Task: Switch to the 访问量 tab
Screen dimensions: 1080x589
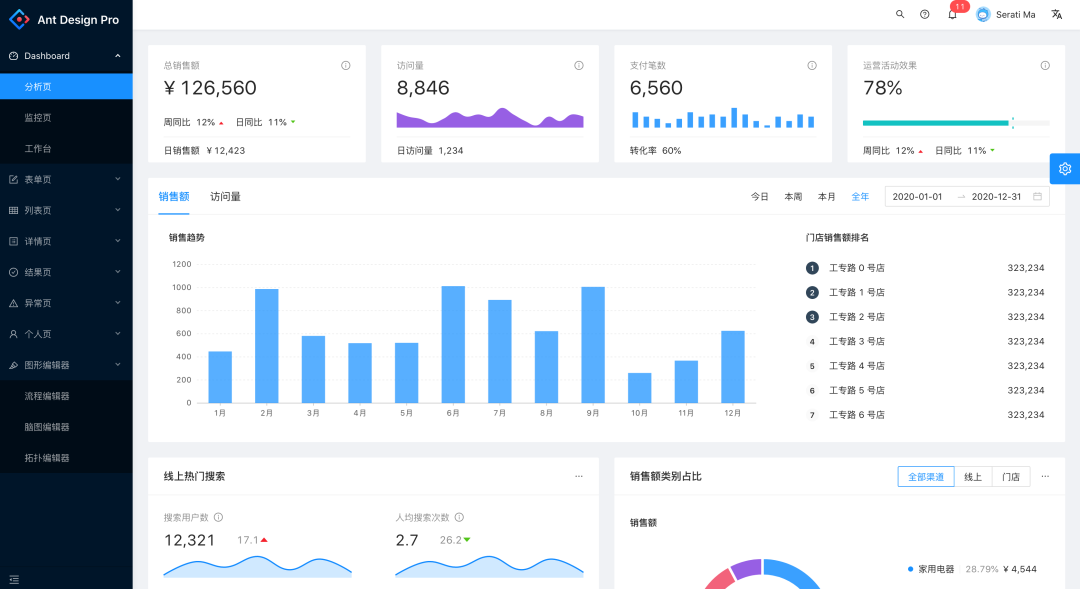Action: (225, 197)
